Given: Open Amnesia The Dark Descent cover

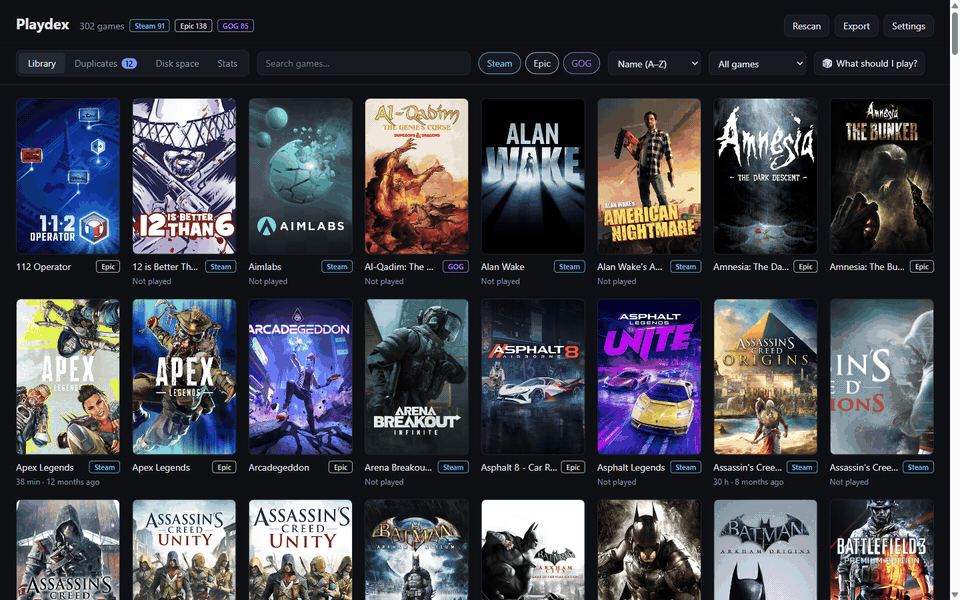Looking at the screenshot, I should (765, 176).
